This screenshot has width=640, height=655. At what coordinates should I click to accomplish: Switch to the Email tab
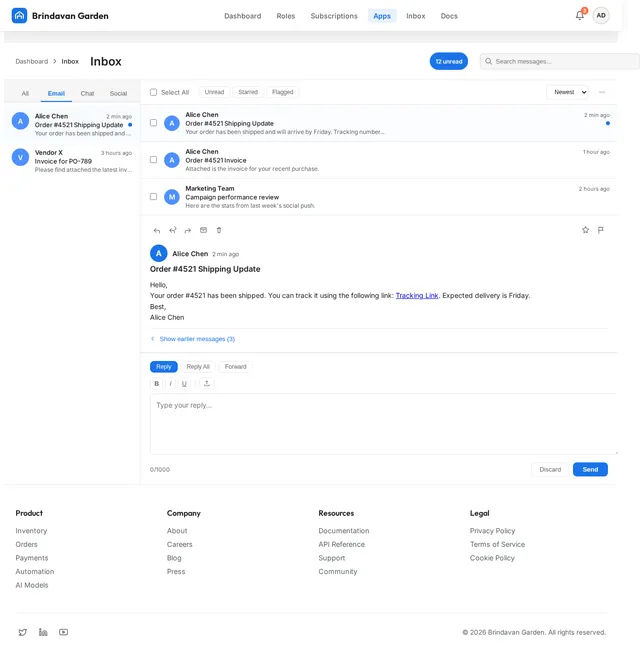click(56, 93)
